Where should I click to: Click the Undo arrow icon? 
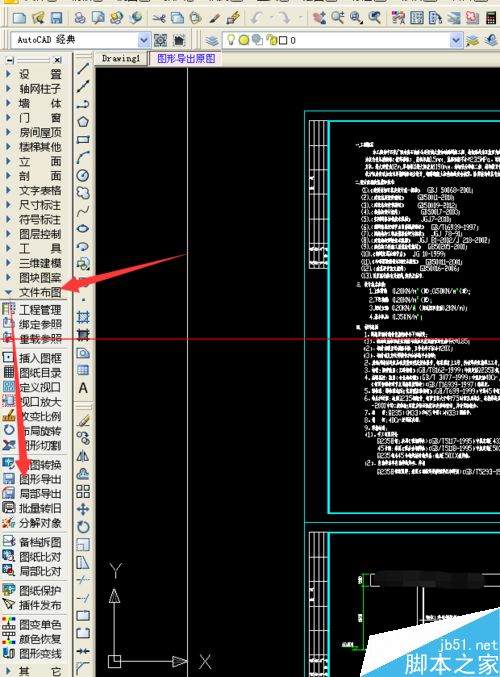tap(256, 18)
